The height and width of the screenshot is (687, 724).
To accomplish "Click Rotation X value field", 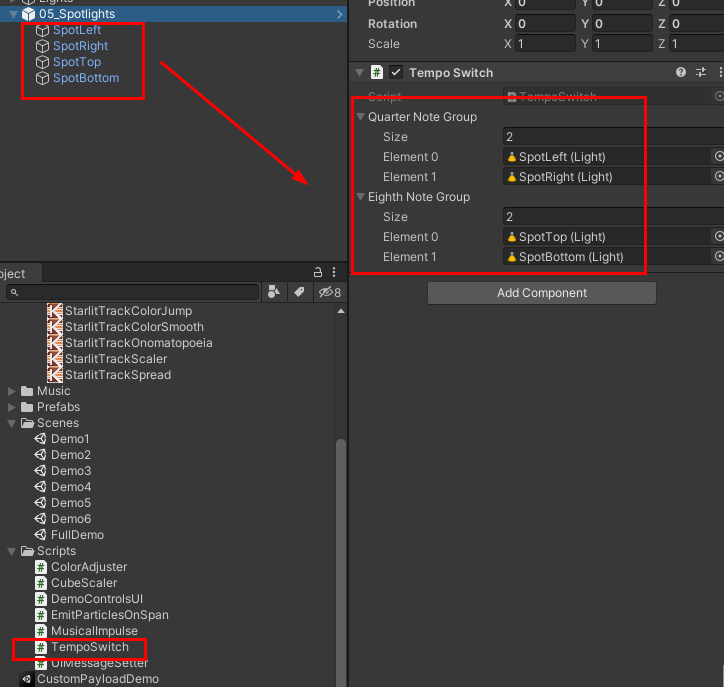I will coord(545,24).
